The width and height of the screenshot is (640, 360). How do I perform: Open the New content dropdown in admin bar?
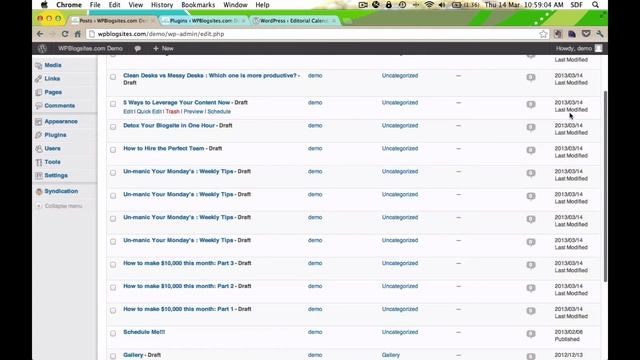[x=163, y=49]
